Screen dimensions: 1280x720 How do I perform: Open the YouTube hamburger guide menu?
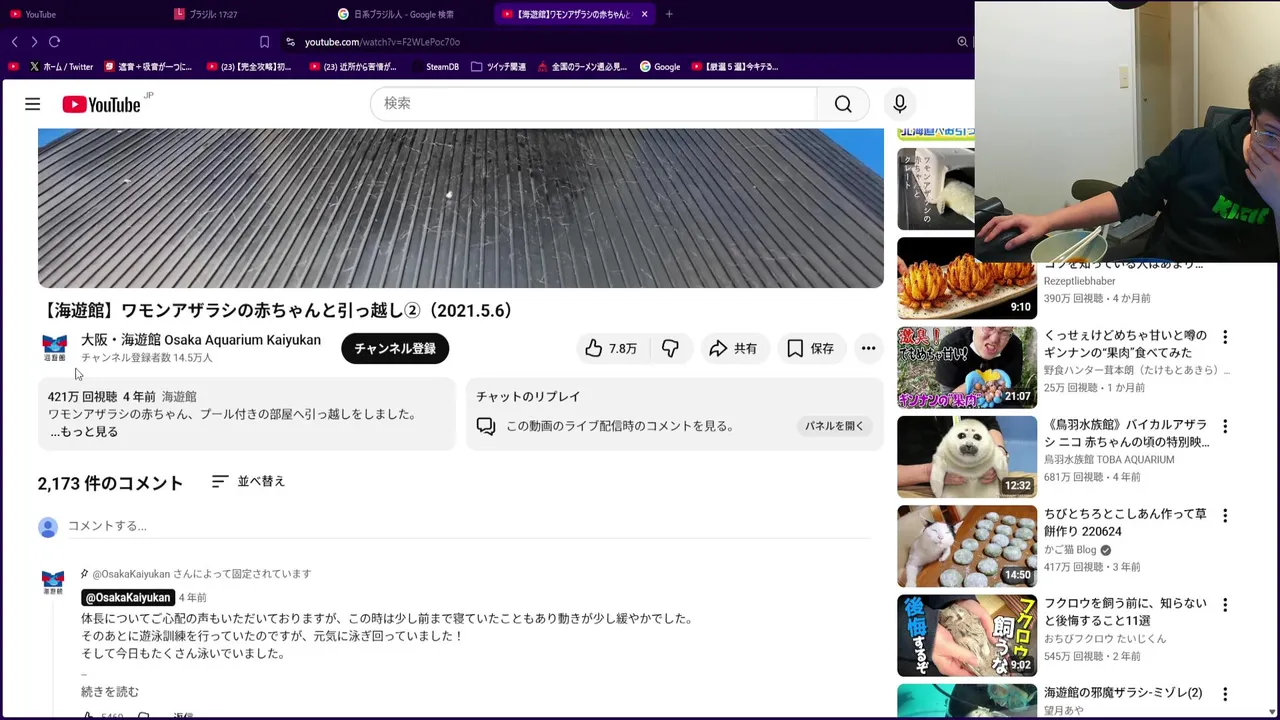point(32,104)
